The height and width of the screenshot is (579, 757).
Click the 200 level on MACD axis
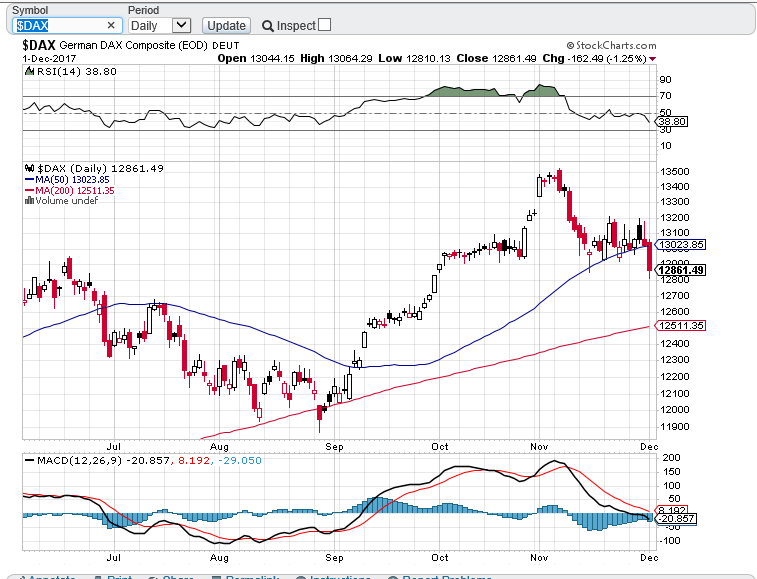[x=672, y=457]
